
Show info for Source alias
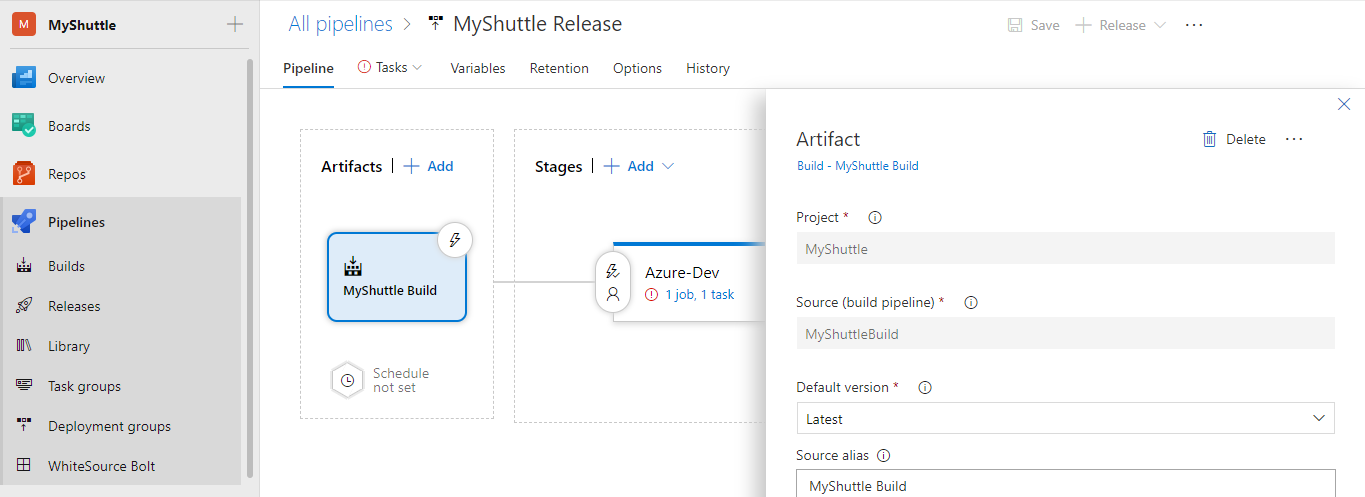tap(883, 455)
